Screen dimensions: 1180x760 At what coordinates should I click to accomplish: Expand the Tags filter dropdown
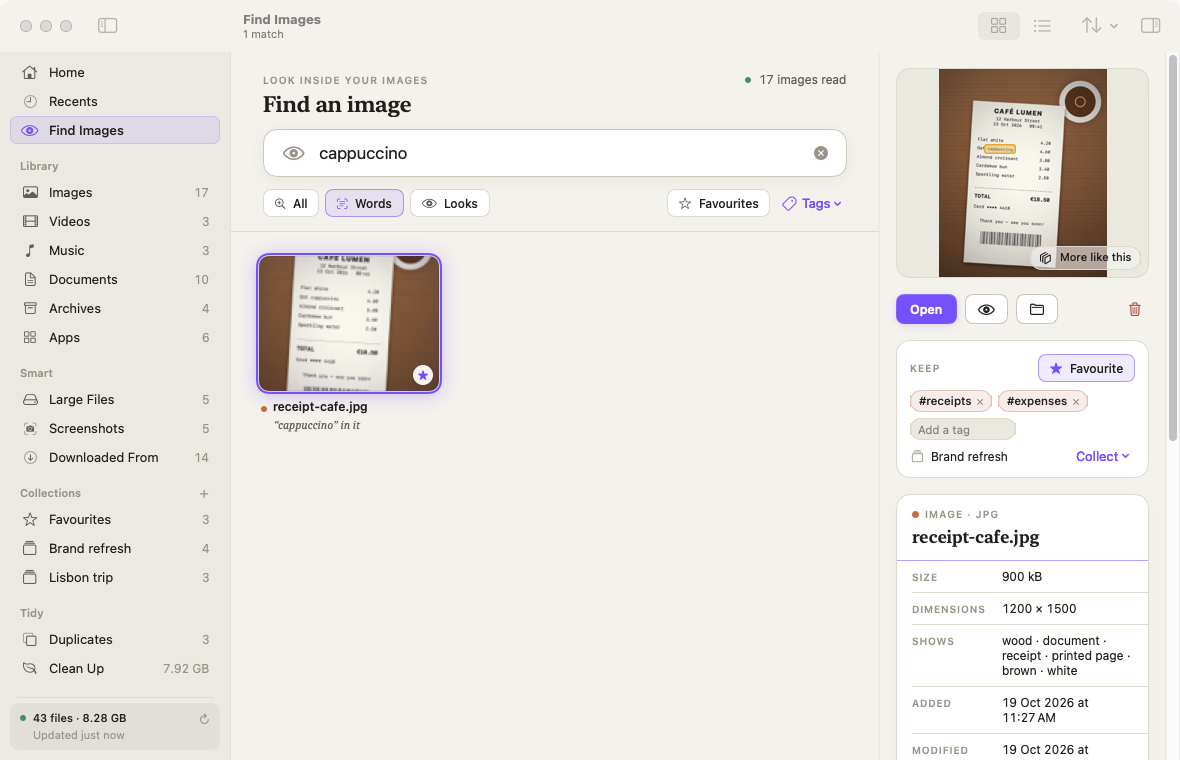coord(812,203)
